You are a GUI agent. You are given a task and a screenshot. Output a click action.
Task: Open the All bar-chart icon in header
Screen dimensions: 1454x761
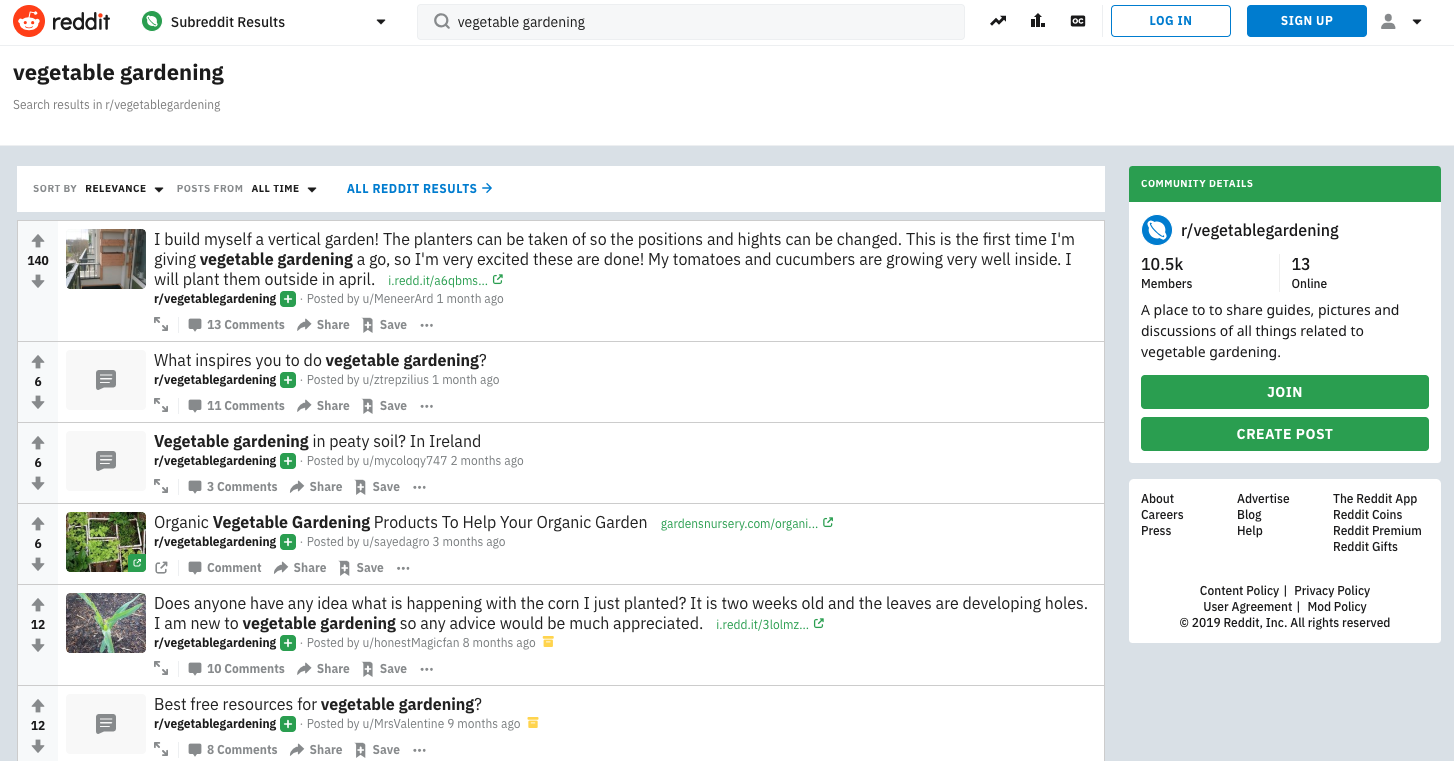point(1038,21)
